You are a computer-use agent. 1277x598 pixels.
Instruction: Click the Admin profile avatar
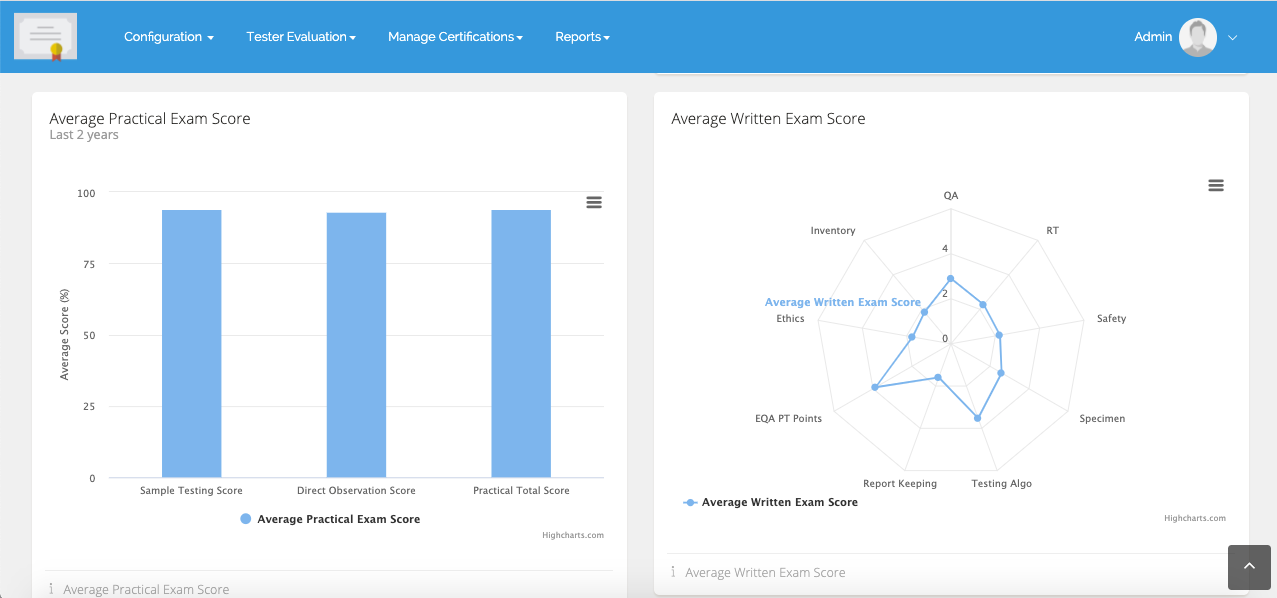click(x=1196, y=36)
